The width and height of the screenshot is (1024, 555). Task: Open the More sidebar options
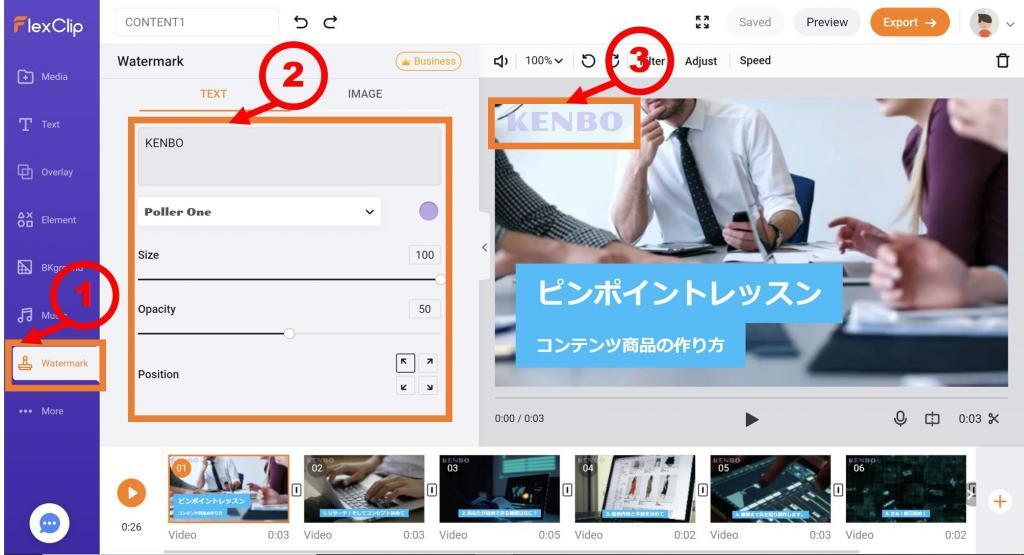(x=42, y=411)
